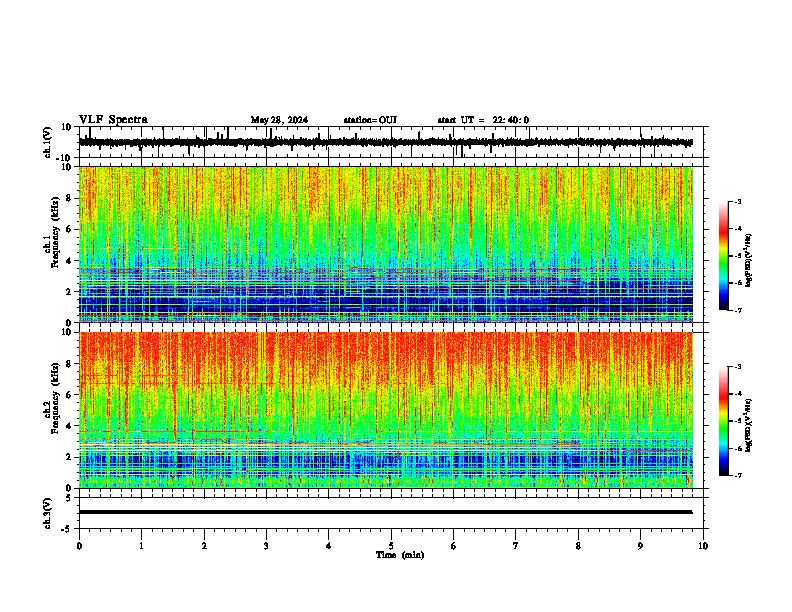Click the ch.1 voltage waveform trace panel

pyautogui.click(x=391, y=142)
